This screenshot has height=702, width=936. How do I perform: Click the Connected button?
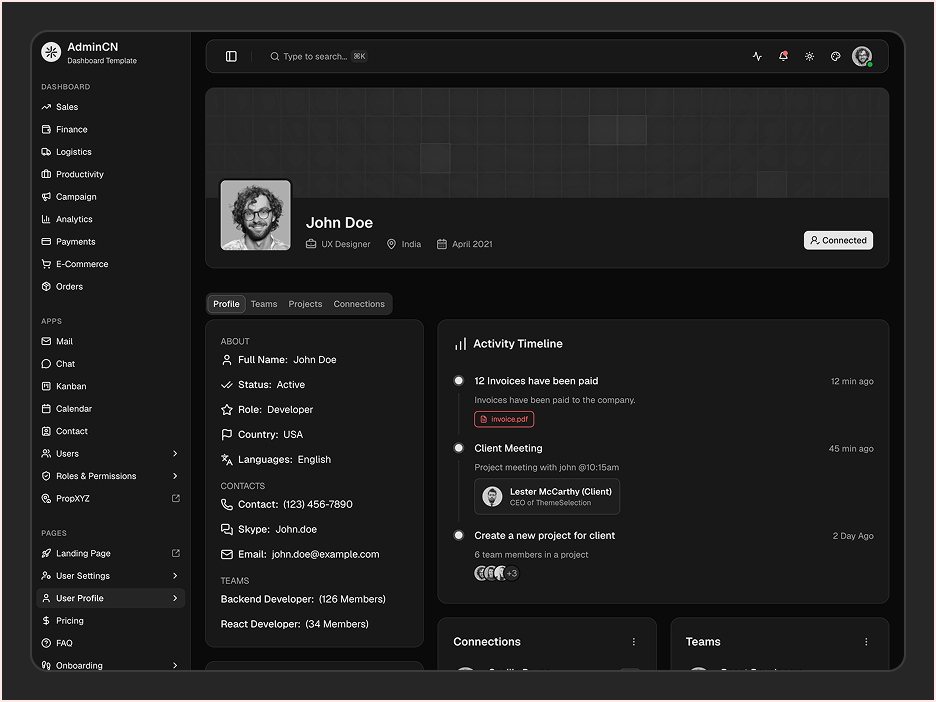(x=838, y=240)
